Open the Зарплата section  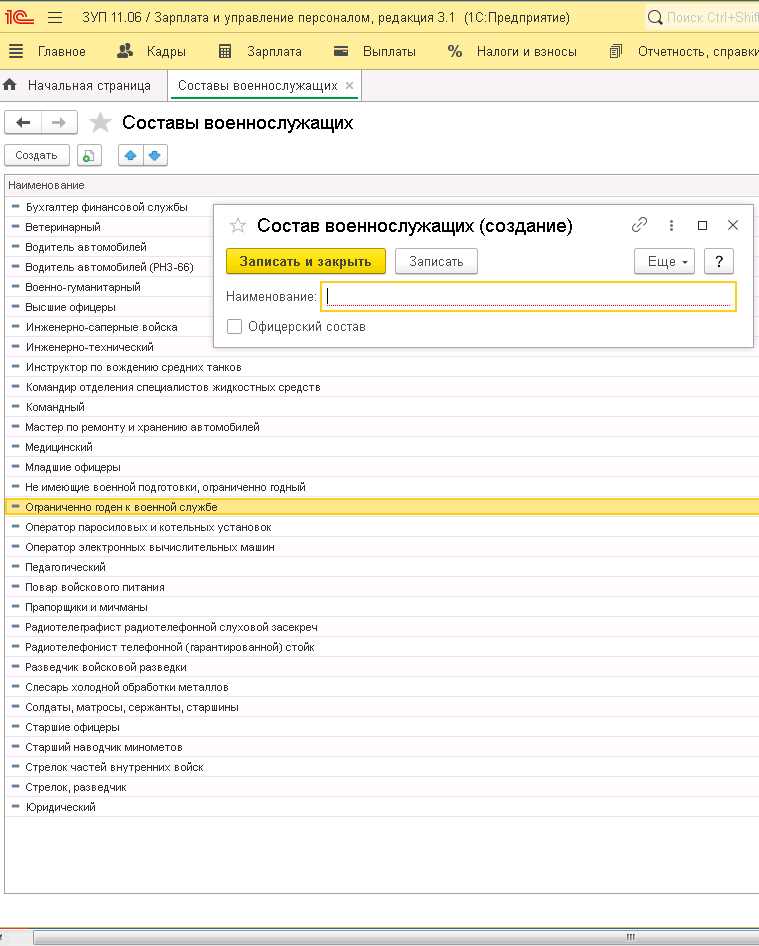coord(260,52)
